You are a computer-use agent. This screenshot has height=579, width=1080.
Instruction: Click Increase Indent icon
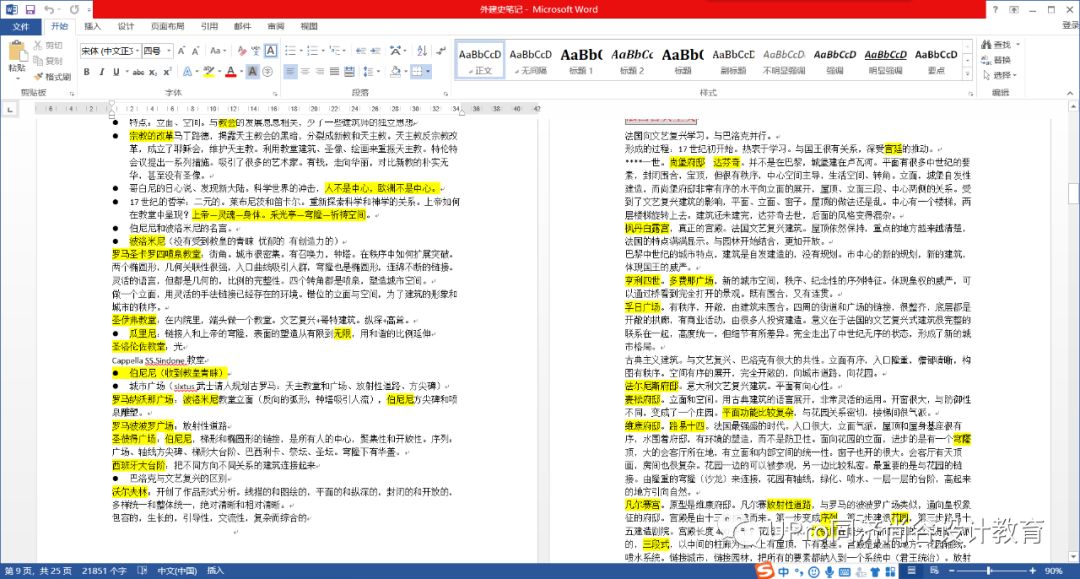click(x=375, y=51)
